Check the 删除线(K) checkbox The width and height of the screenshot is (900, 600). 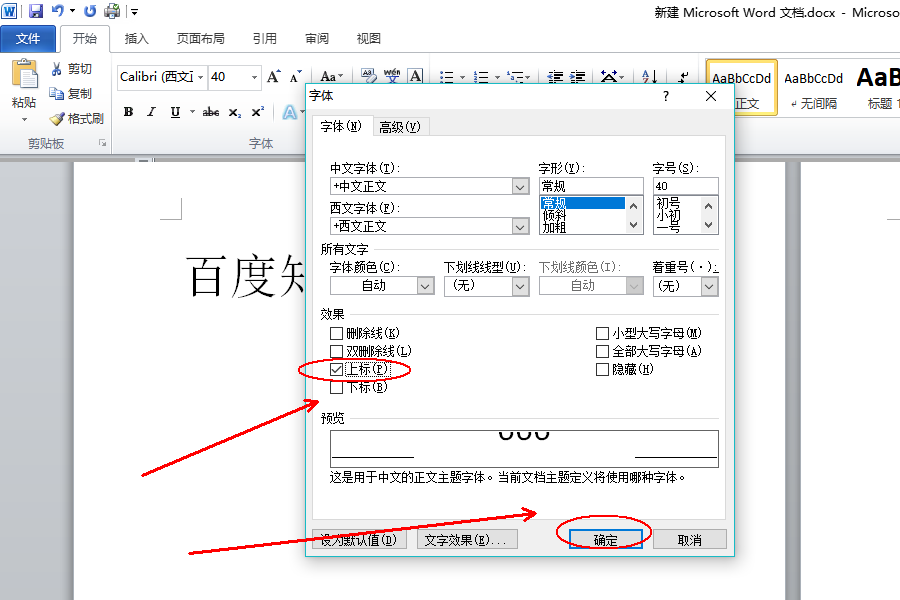click(336, 333)
